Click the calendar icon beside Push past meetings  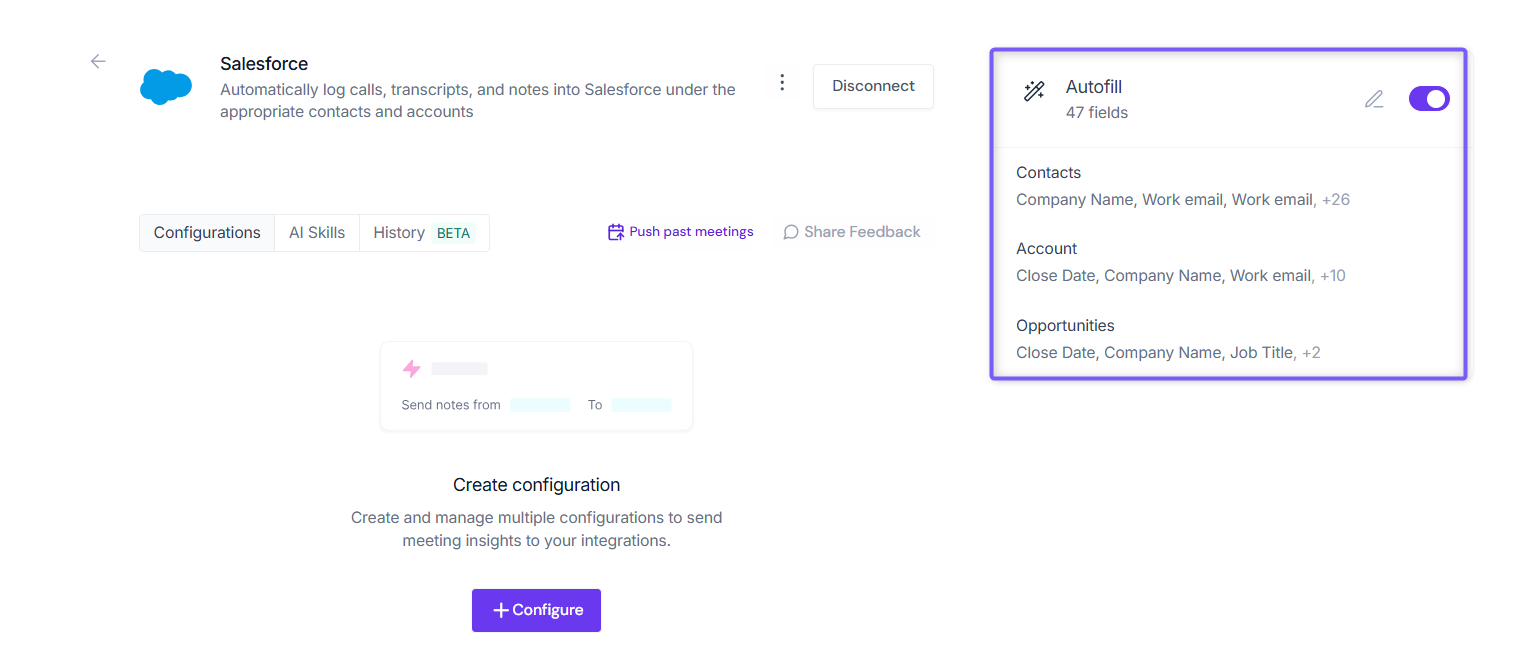tap(616, 232)
